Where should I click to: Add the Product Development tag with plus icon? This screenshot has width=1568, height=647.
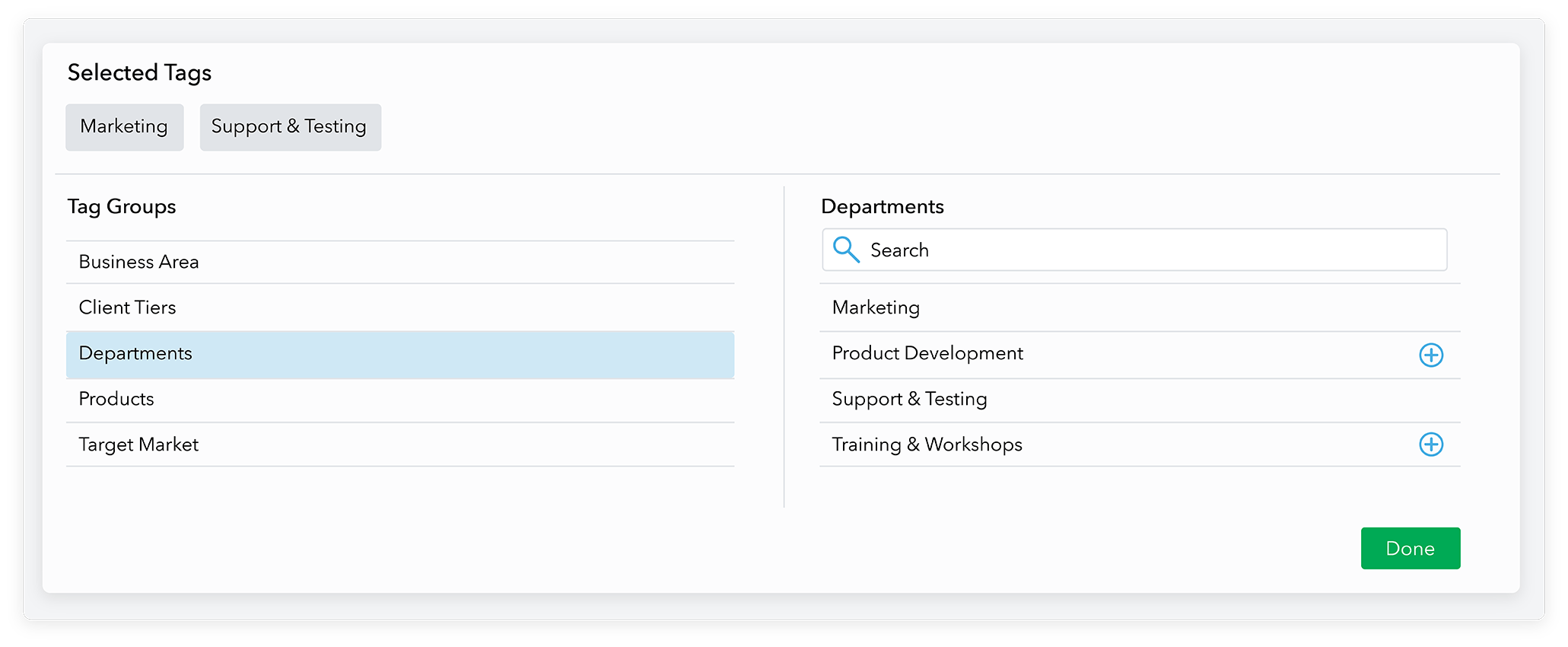(x=1430, y=355)
